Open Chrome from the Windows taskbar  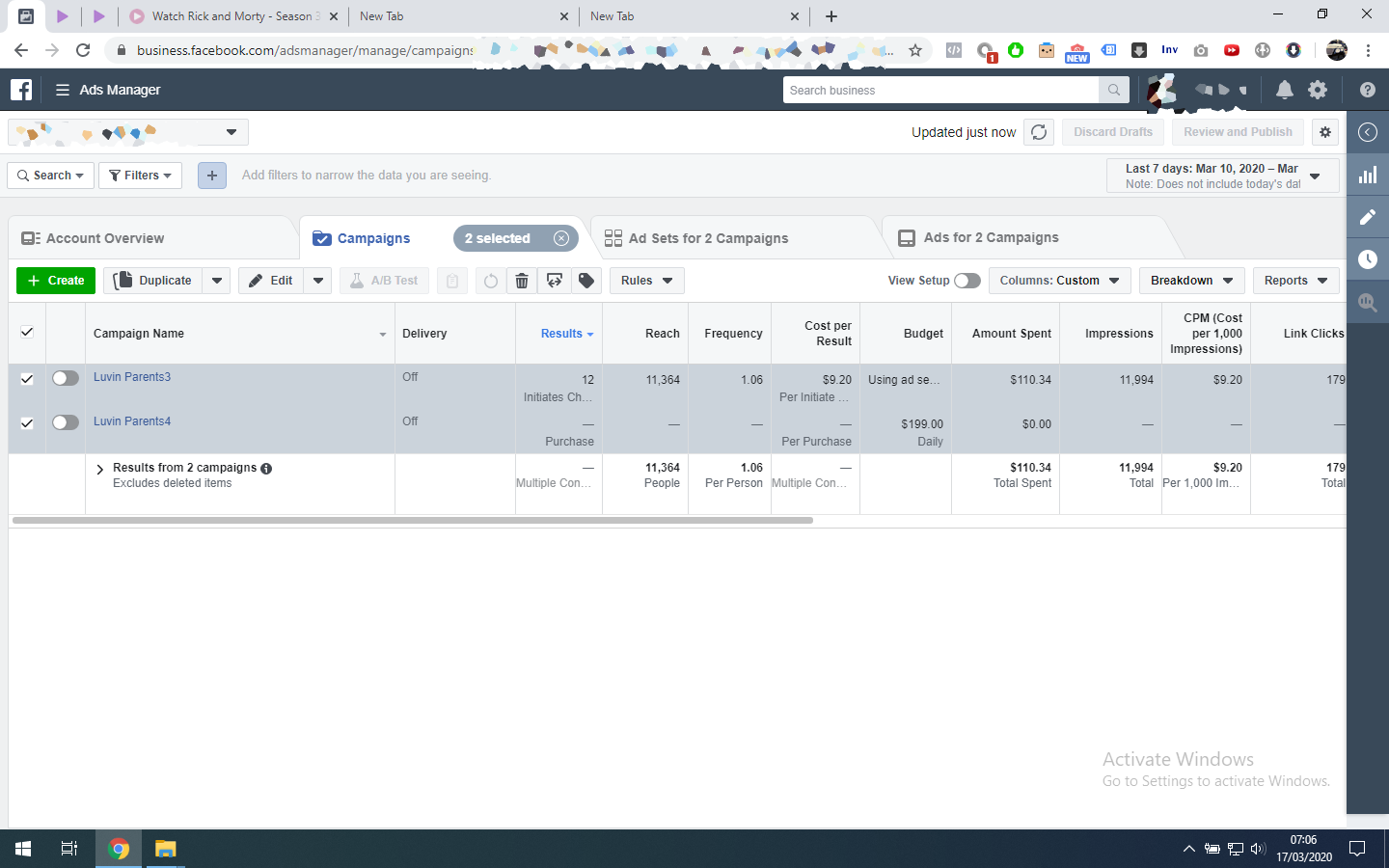[x=120, y=849]
